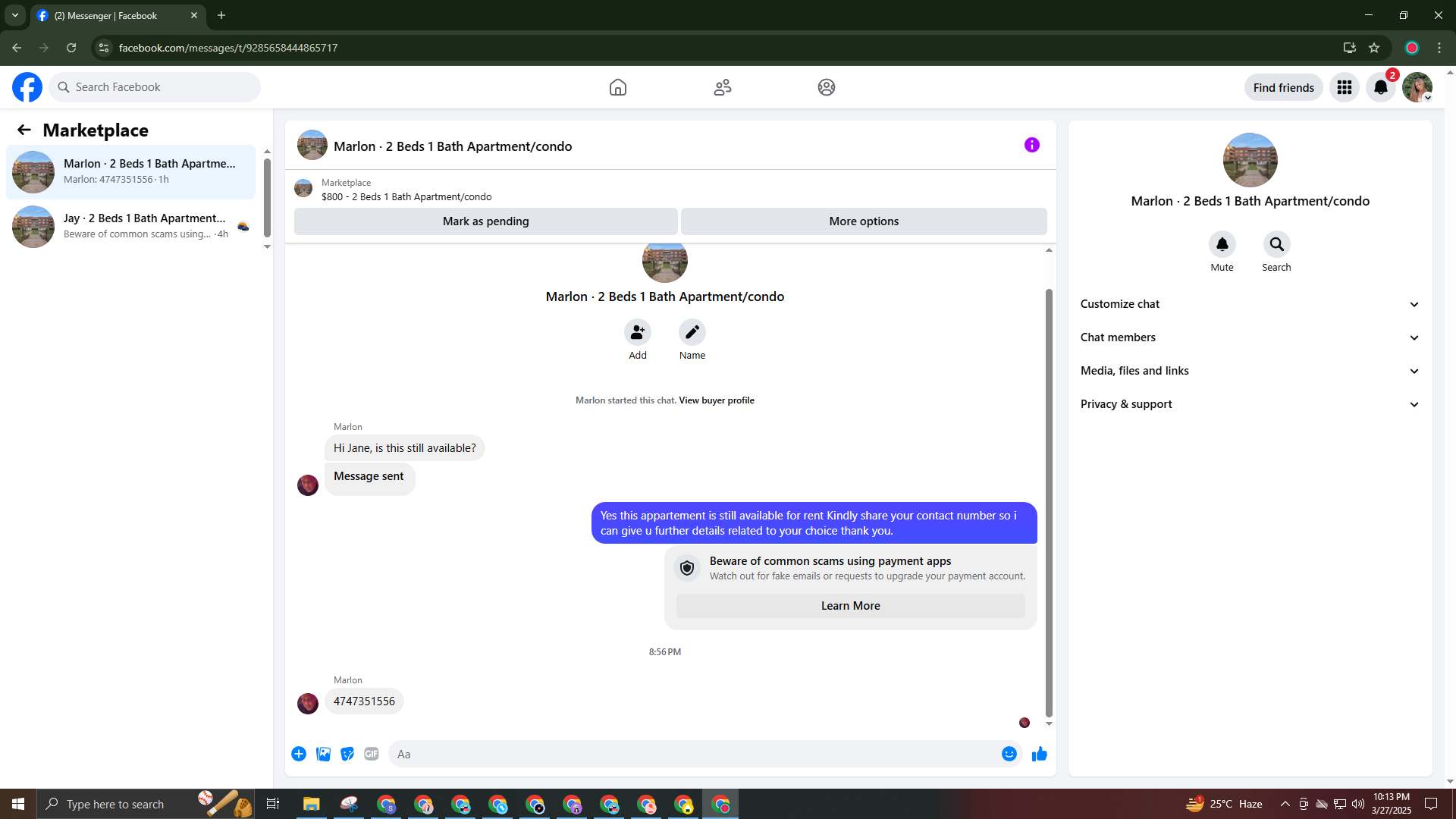Open View buyer profile link
The height and width of the screenshot is (819, 1456).
pyautogui.click(x=717, y=400)
